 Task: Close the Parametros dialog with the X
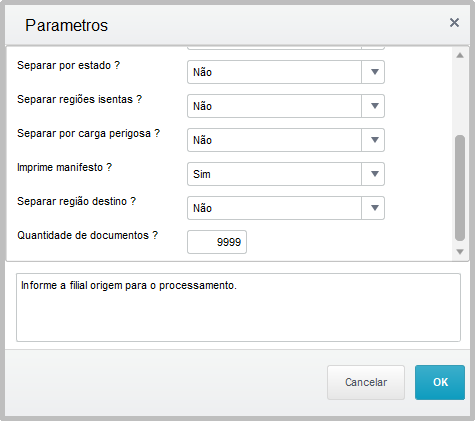click(x=454, y=23)
